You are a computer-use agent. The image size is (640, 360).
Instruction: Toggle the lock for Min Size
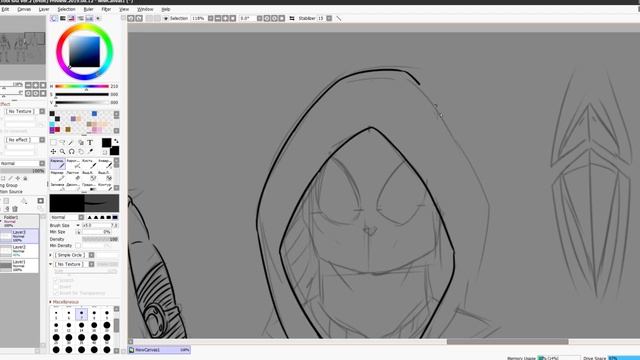tap(78, 232)
